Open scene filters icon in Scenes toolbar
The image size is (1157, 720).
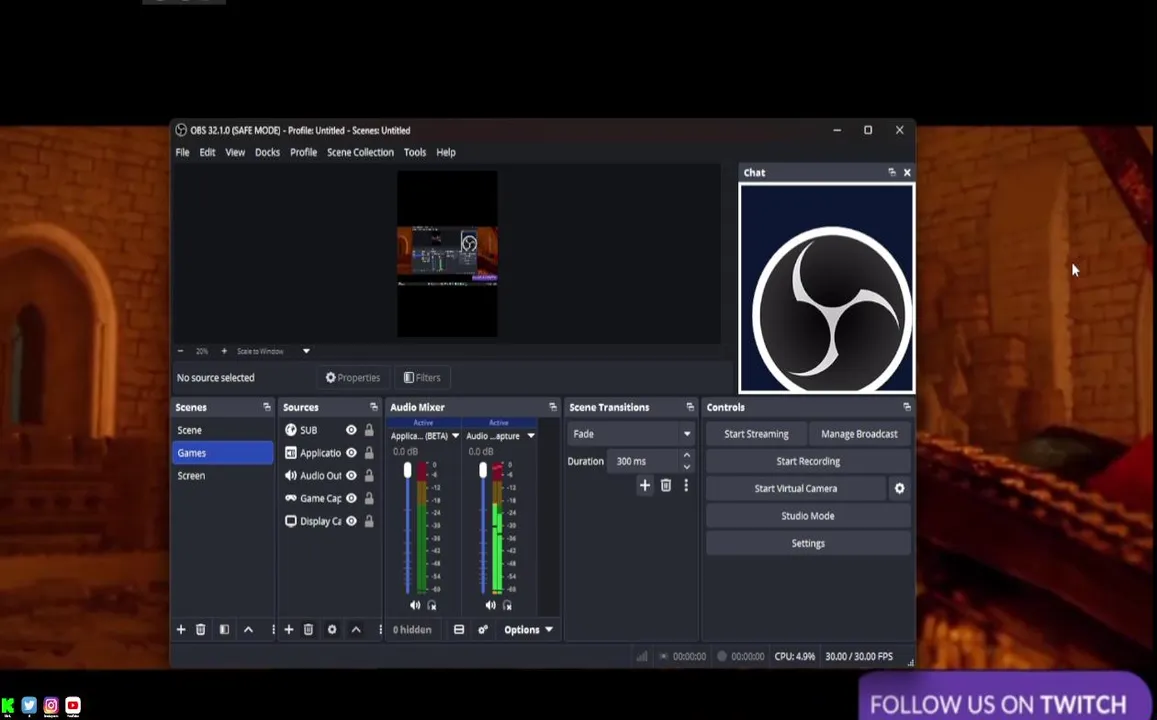pos(224,629)
